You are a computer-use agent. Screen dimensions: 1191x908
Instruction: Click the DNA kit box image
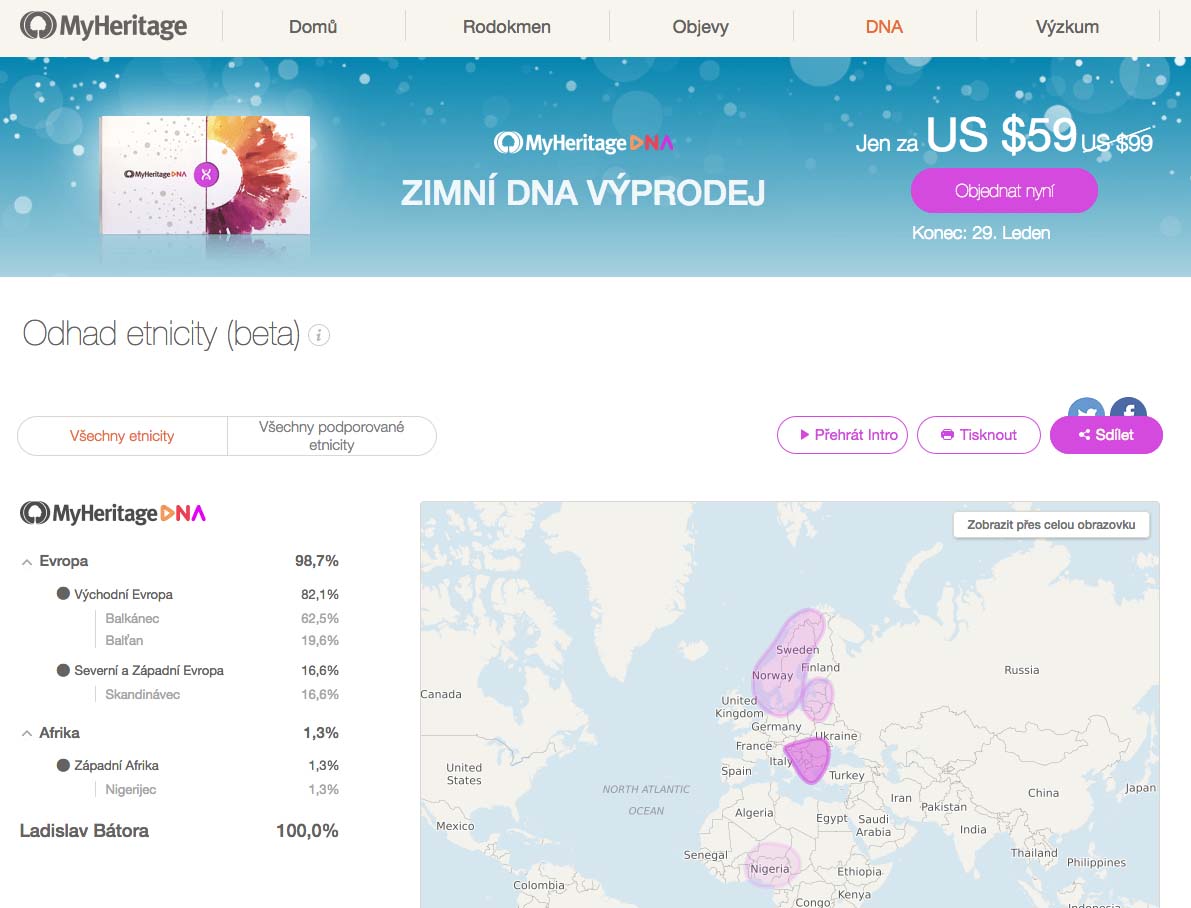click(x=205, y=176)
